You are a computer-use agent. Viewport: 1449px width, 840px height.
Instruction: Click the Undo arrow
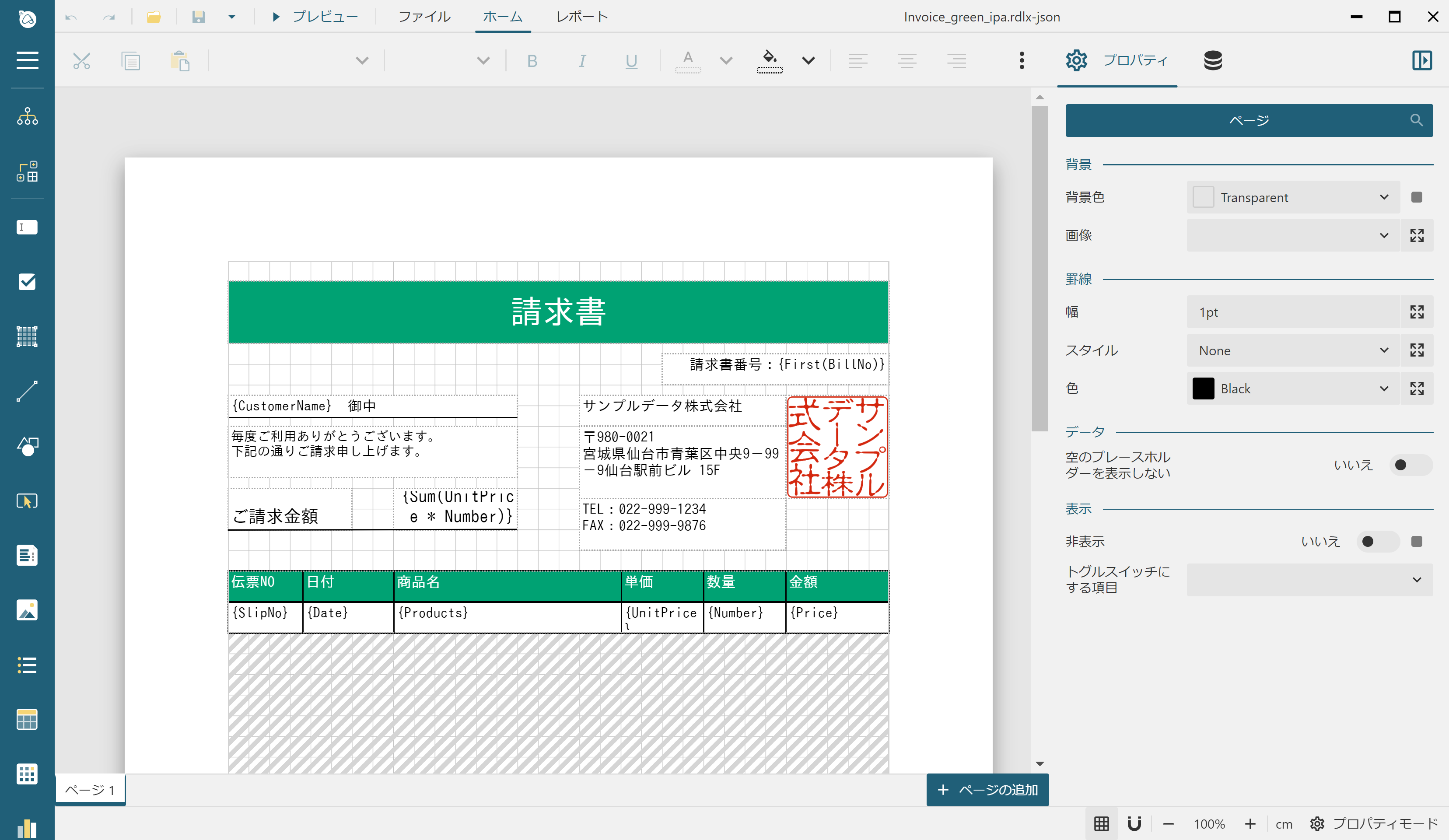tap(71, 17)
